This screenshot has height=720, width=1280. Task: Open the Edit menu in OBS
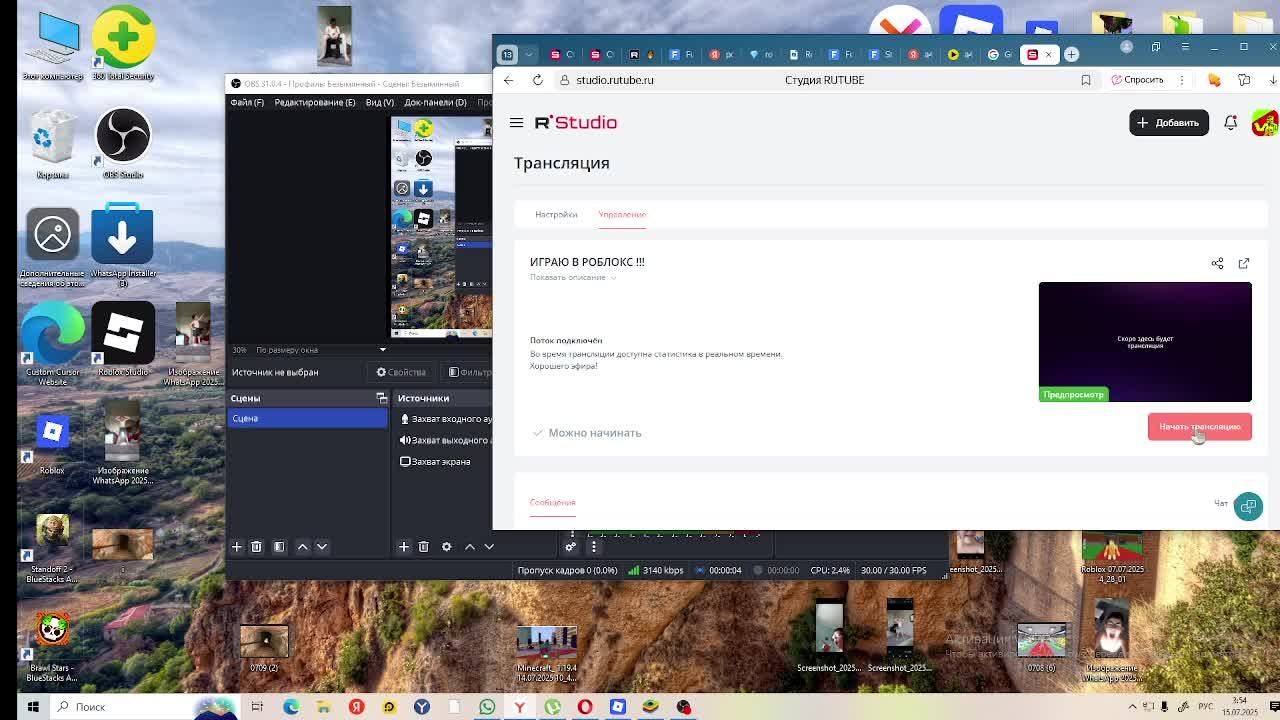314,102
